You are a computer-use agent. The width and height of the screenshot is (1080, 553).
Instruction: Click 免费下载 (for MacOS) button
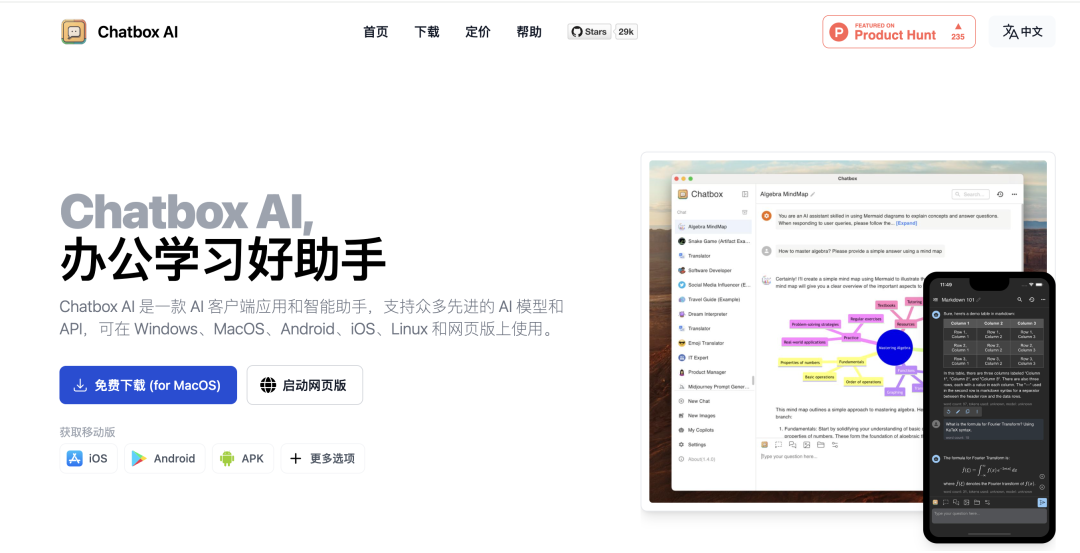148,385
